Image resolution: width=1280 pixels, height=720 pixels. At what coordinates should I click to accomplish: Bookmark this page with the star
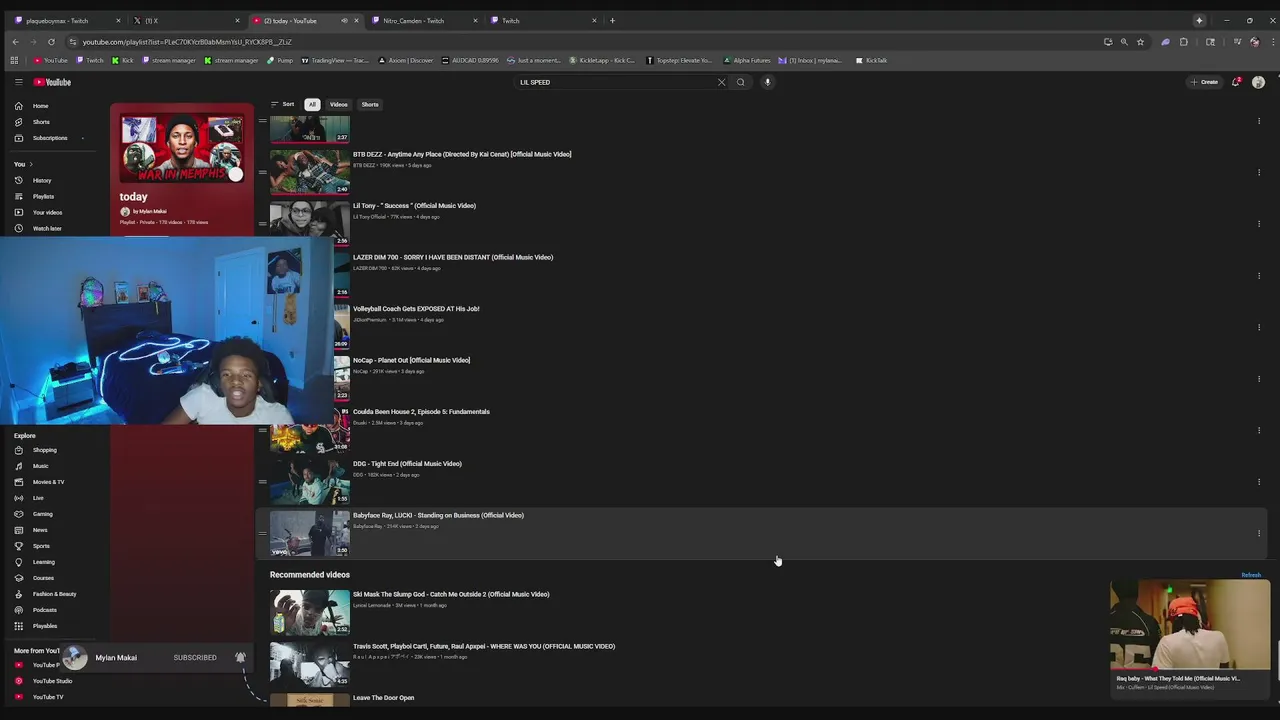point(1140,42)
